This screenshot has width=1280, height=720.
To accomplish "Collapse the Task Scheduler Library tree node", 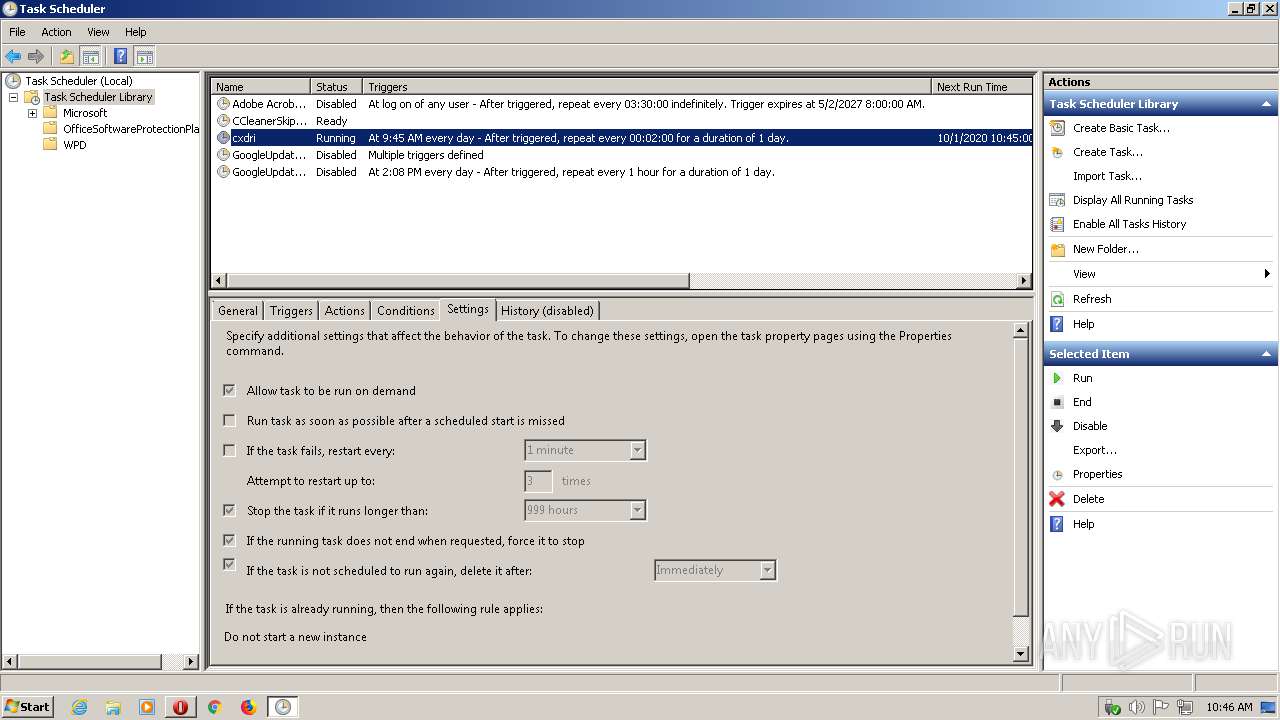I will 13,97.
